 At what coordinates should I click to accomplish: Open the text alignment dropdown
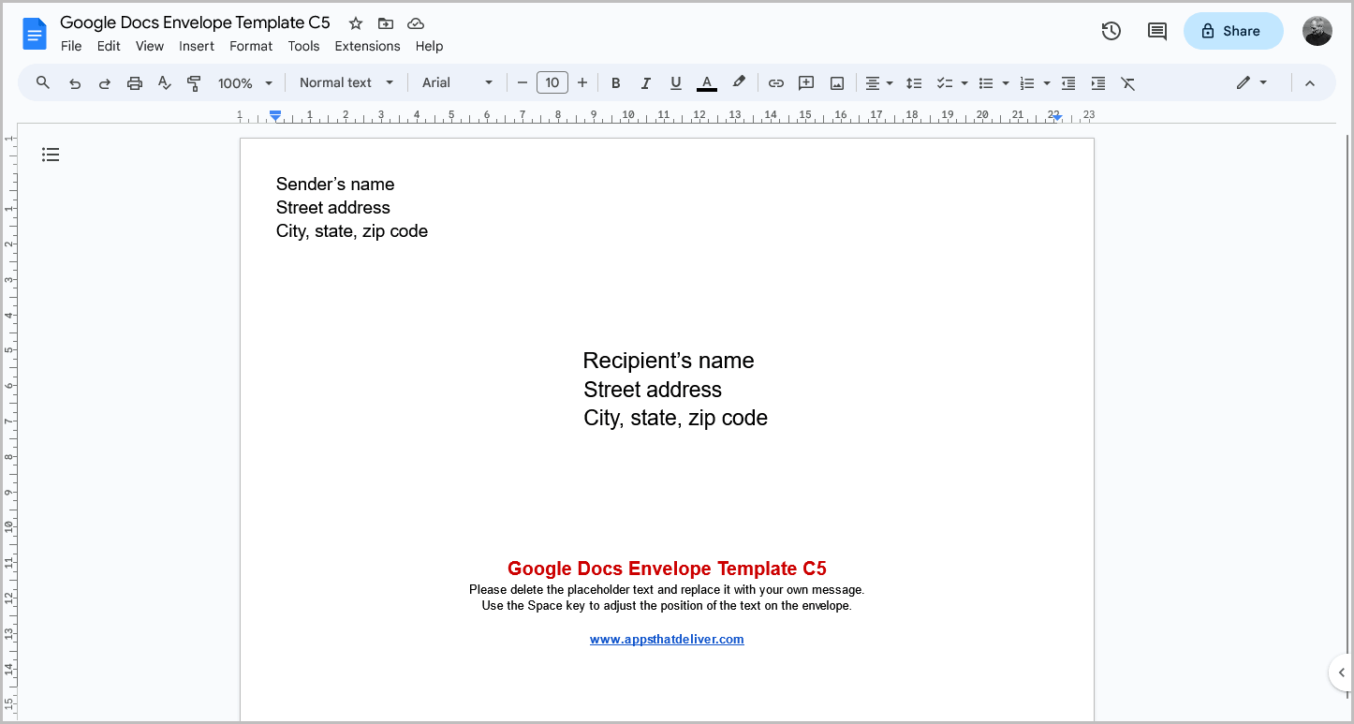click(879, 83)
